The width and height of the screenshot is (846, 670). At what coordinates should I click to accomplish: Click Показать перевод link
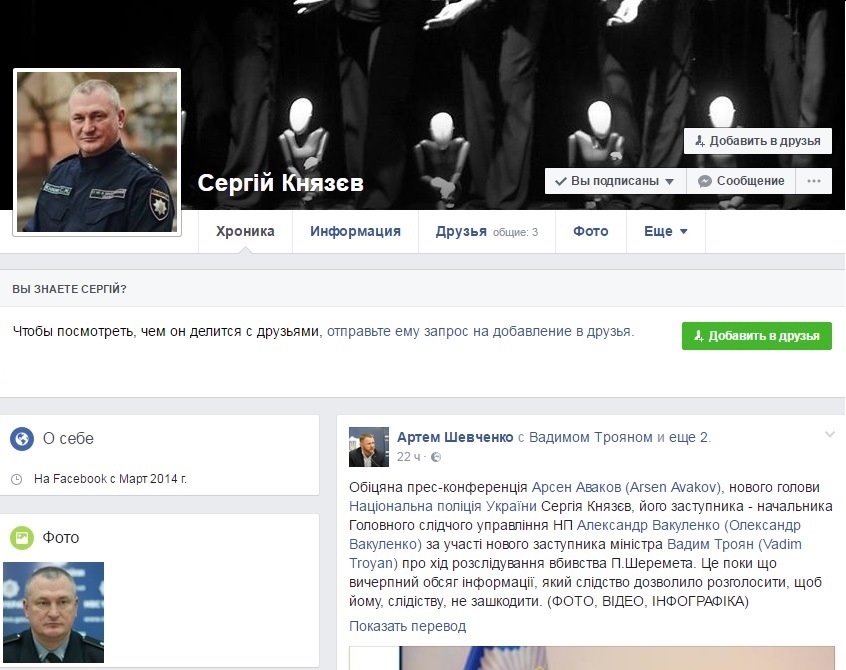[407, 626]
